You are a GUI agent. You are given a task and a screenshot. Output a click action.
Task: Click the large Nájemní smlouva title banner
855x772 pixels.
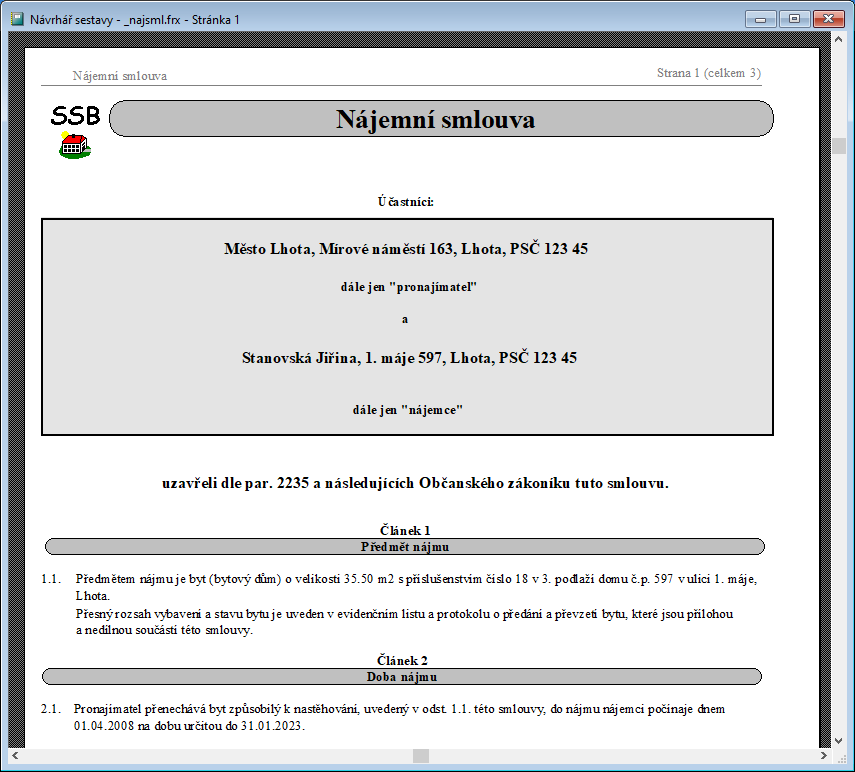point(440,119)
